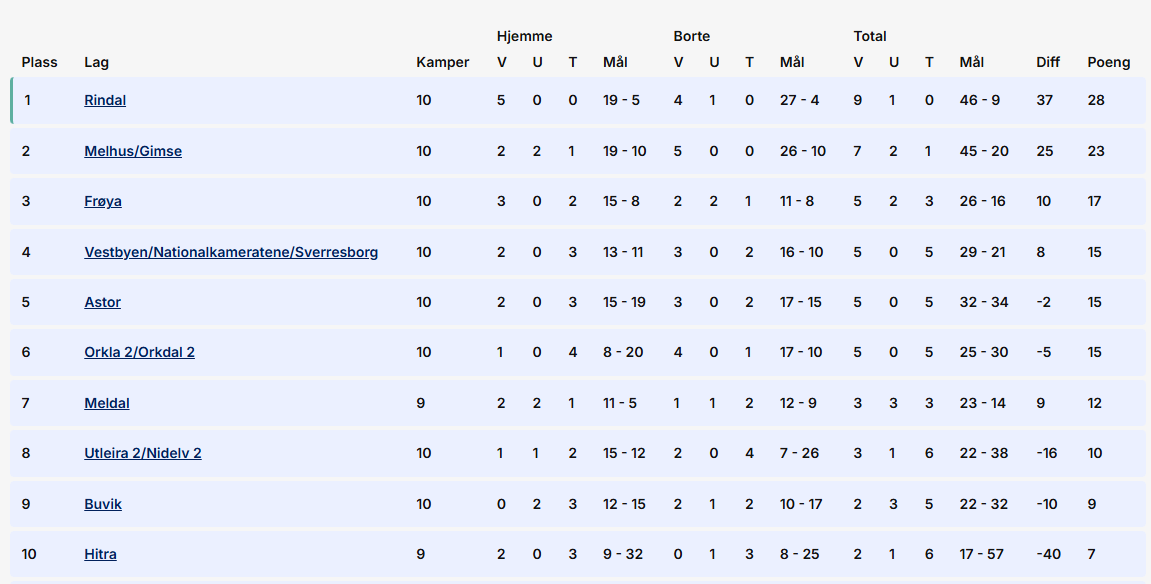1151x584 pixels.
Task: Click the Plass column header
Action: (40, 62)
